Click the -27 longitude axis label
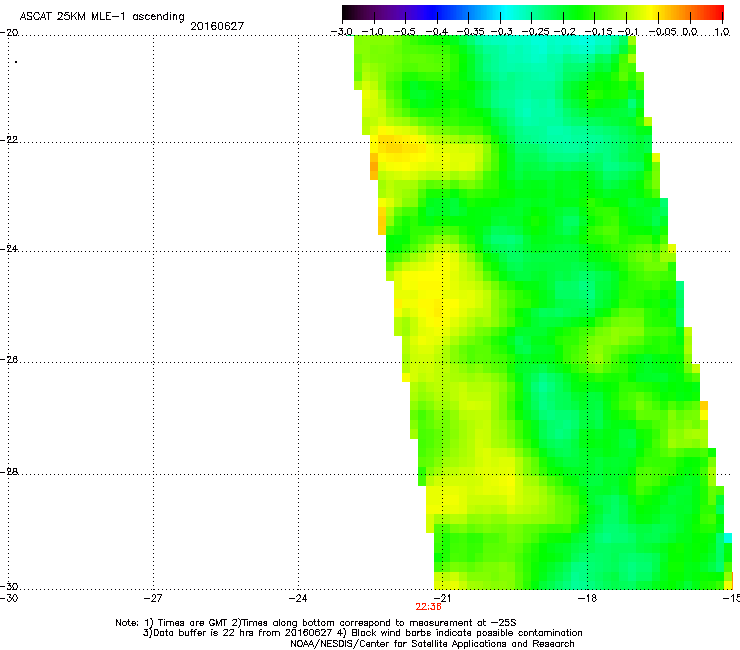740x650 pixels. [153, 598]
